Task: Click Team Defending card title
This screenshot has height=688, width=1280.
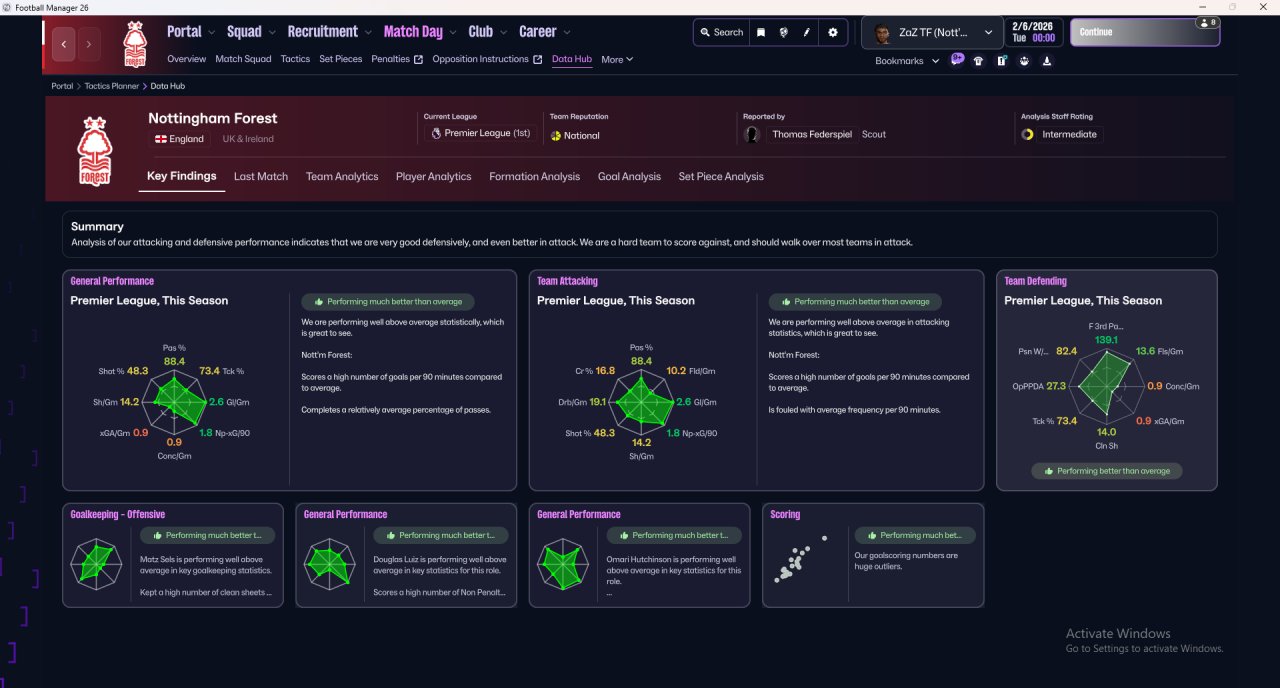Action: coord(1035,282)
